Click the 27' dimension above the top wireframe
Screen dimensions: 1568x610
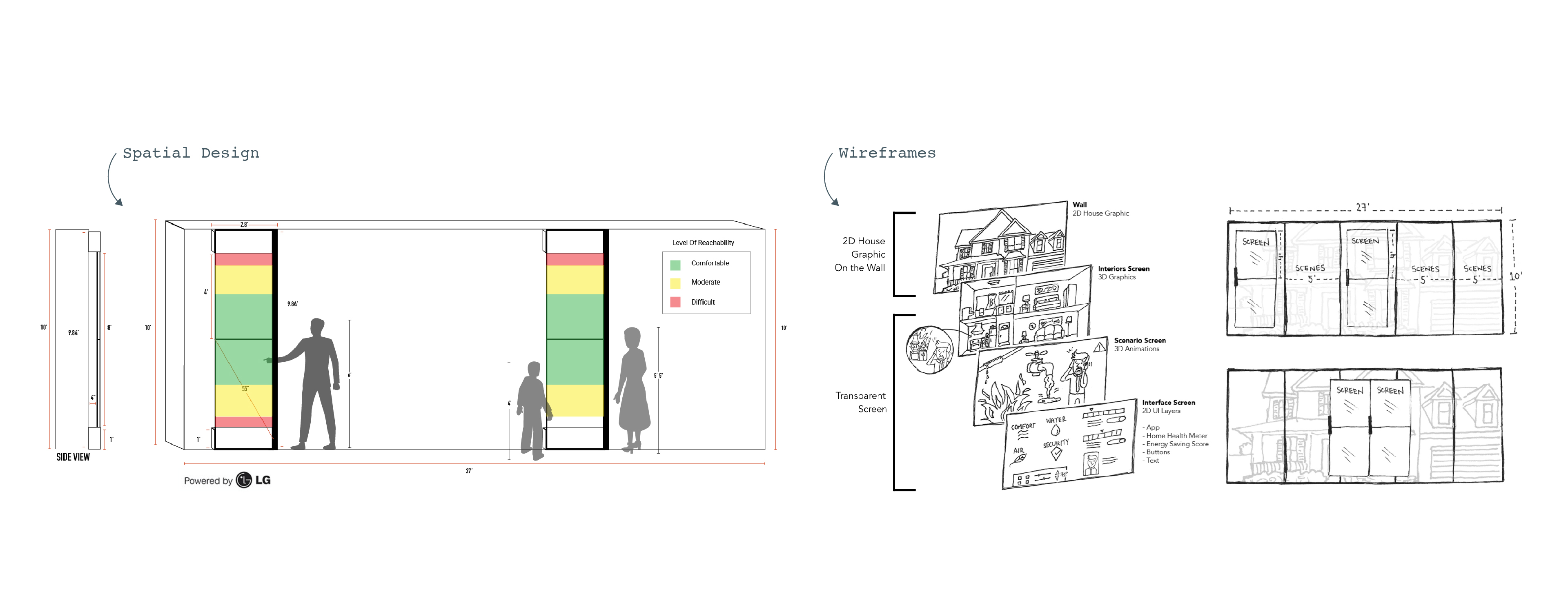click(1362, 207)
